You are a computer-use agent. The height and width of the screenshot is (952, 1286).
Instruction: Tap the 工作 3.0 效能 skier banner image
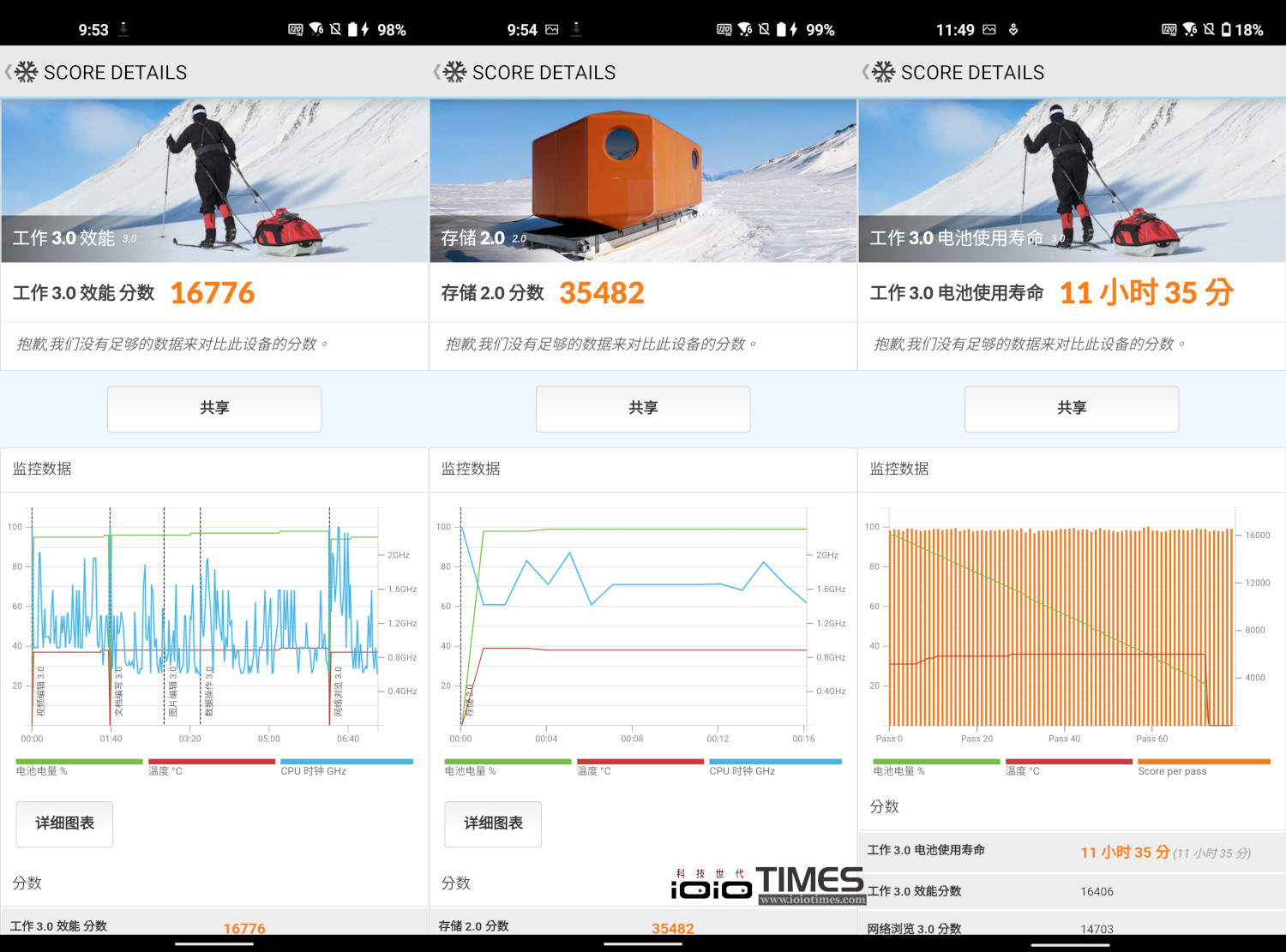214,180
